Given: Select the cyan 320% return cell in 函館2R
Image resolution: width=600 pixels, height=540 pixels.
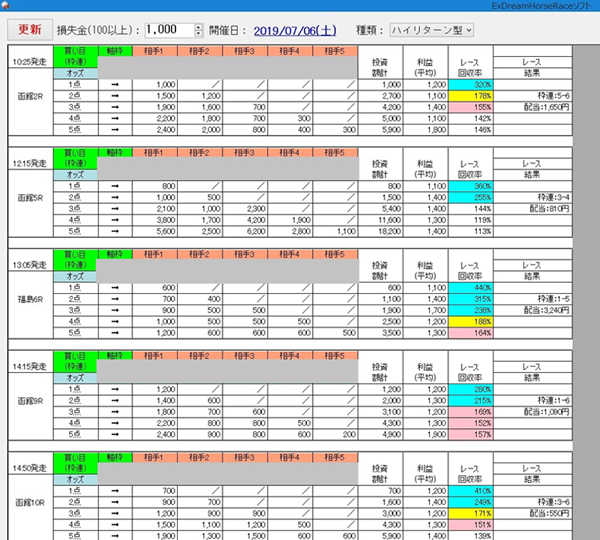Looking at the screenshot, I should 470,84.
